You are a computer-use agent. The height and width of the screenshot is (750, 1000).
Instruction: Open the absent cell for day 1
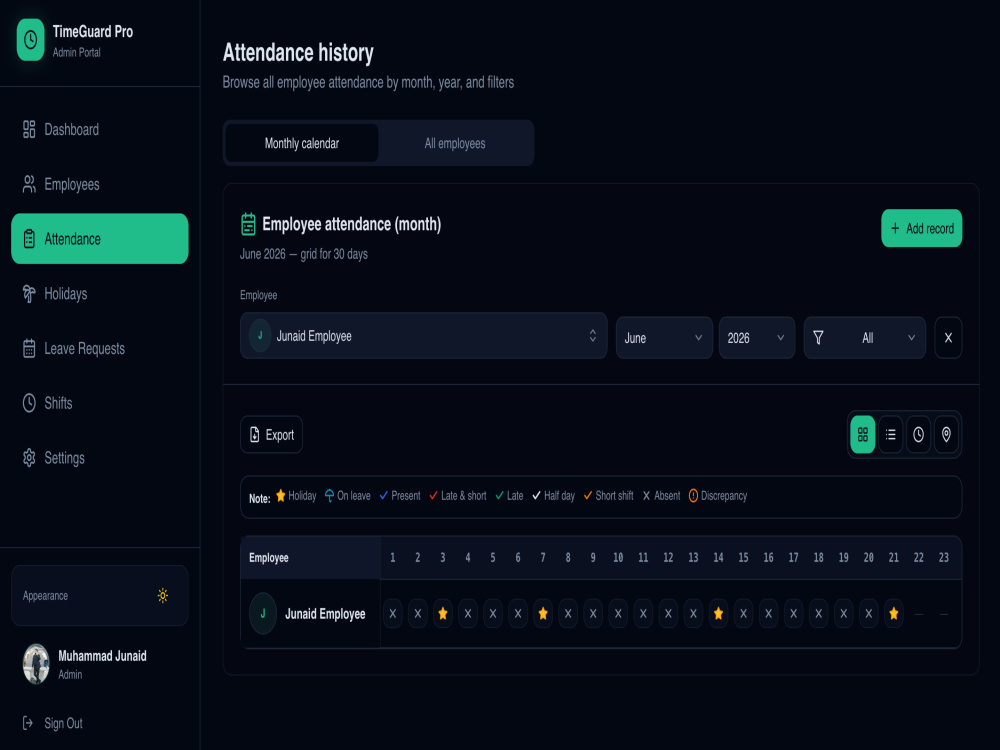[393, 614]
